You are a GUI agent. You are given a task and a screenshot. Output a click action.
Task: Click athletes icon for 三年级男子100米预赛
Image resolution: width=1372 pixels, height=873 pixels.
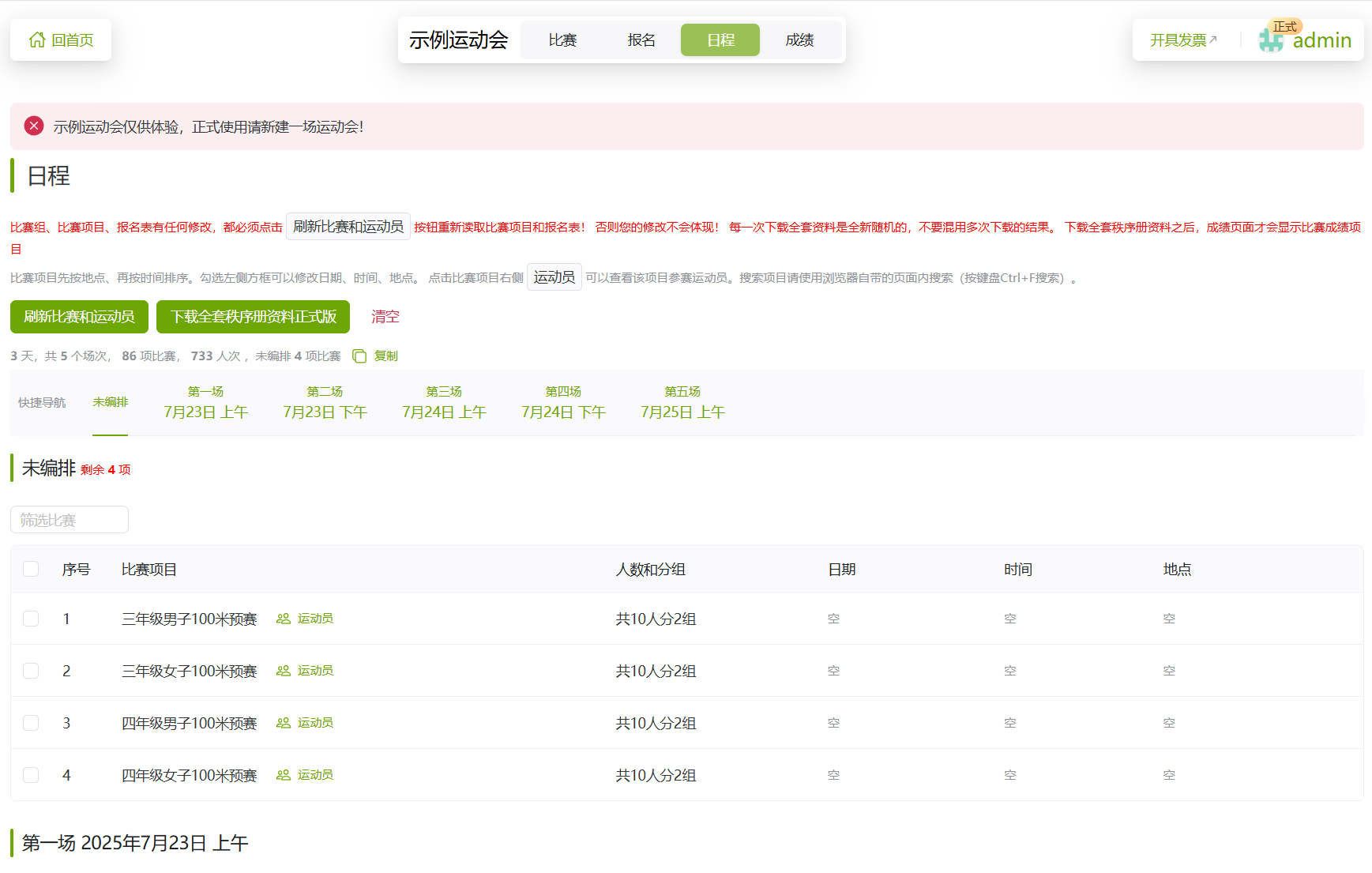point(284,619)
